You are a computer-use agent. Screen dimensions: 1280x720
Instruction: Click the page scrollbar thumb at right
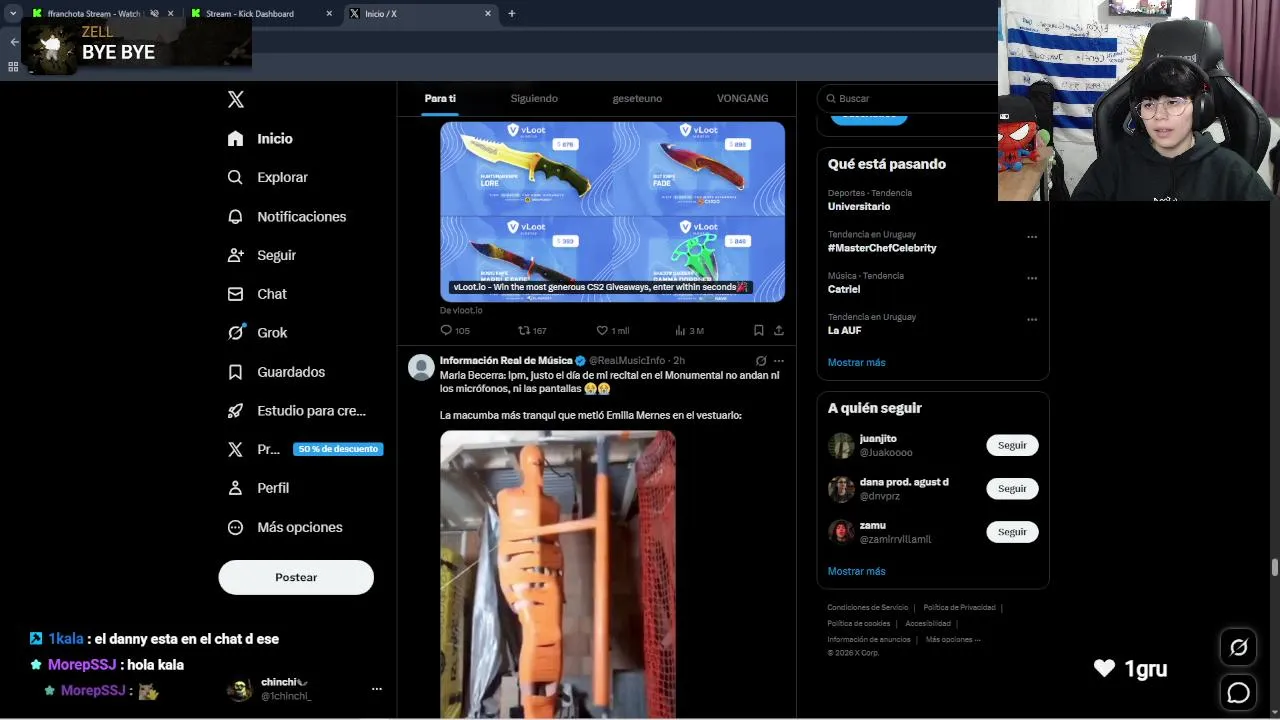click(x=1274, y=567)
